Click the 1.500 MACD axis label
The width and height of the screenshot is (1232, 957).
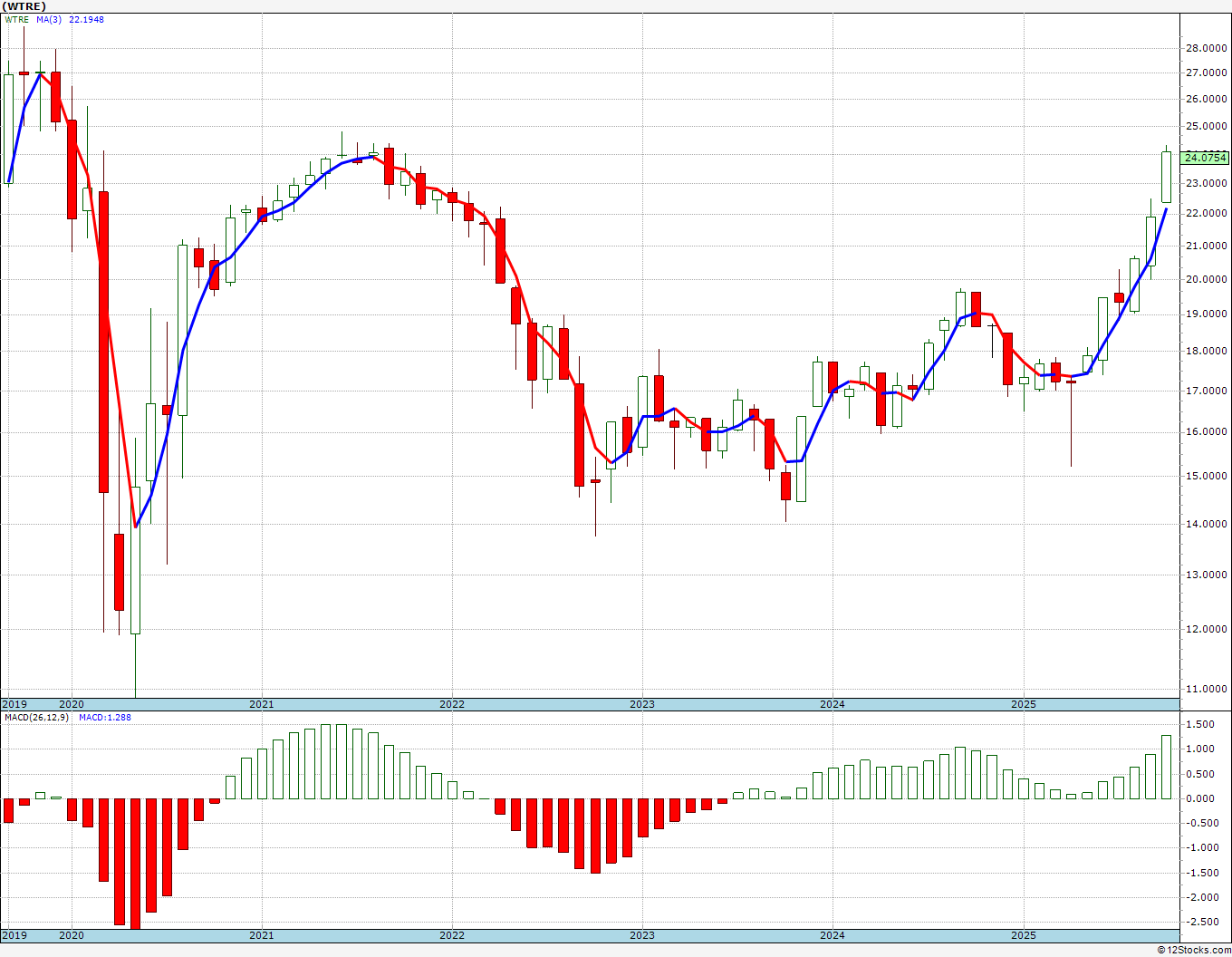1201,724
